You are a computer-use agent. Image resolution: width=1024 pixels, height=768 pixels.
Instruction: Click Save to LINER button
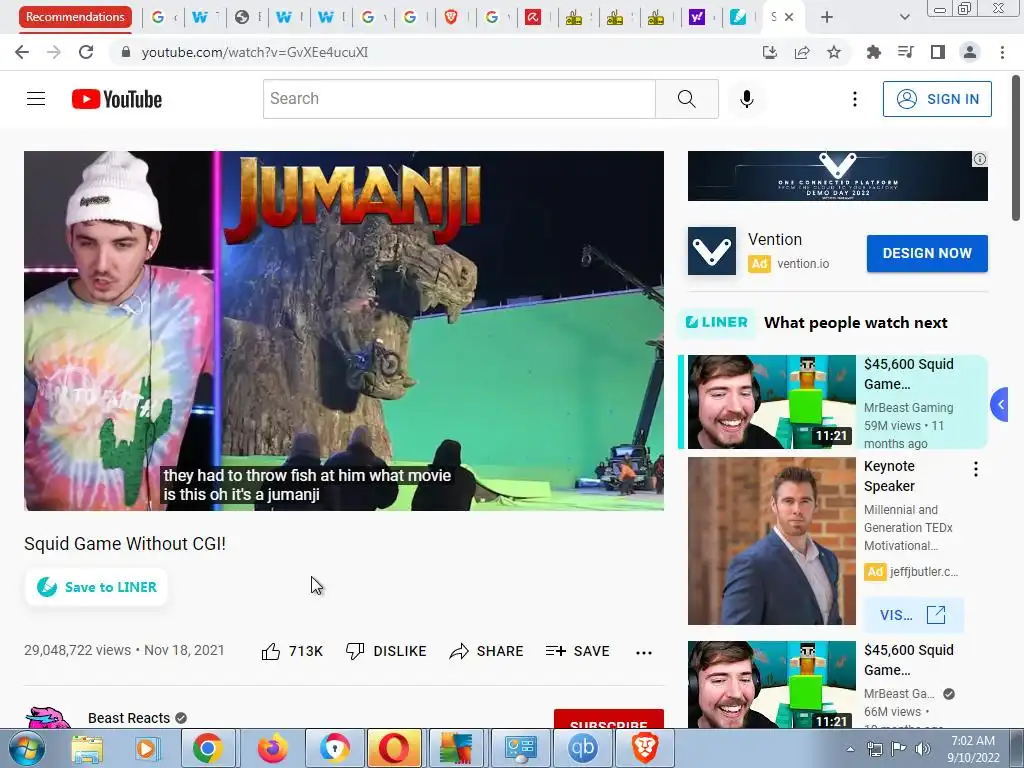97,587
